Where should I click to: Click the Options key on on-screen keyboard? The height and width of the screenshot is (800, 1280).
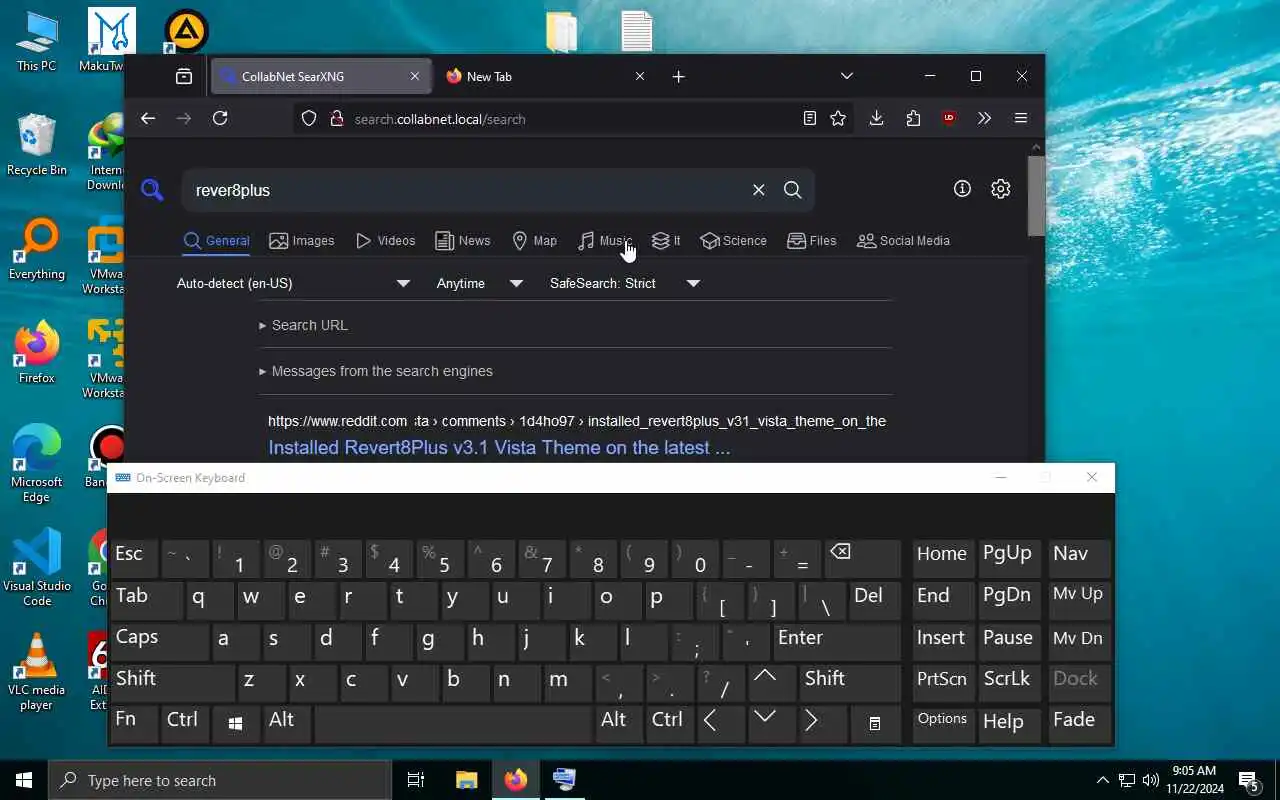943,724
